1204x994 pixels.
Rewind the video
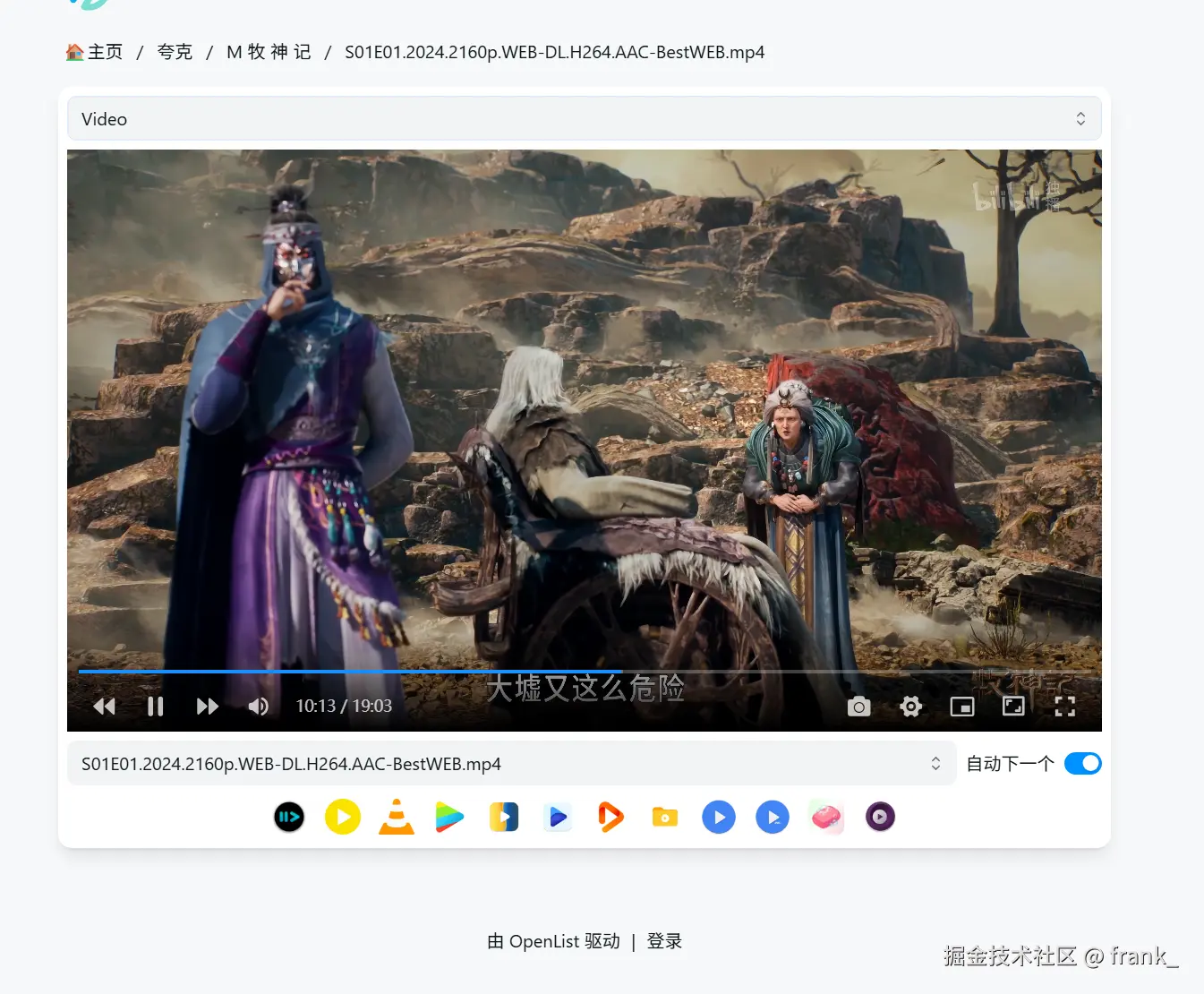(x=104, y=707)
